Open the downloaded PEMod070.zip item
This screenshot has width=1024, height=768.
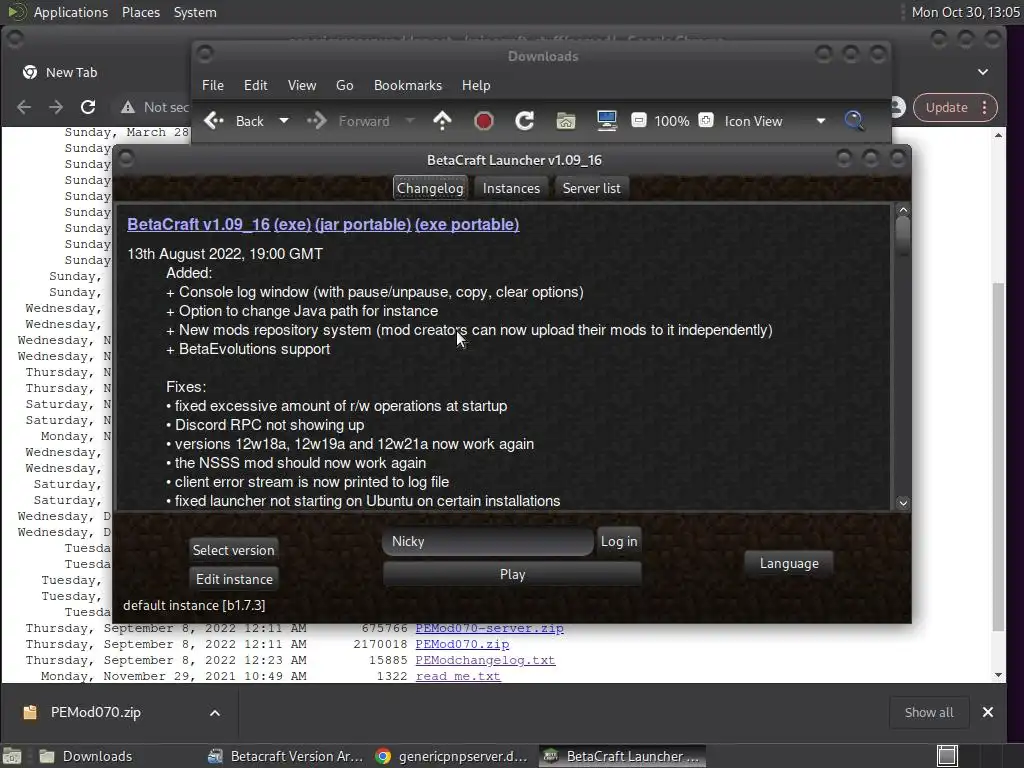95,712
